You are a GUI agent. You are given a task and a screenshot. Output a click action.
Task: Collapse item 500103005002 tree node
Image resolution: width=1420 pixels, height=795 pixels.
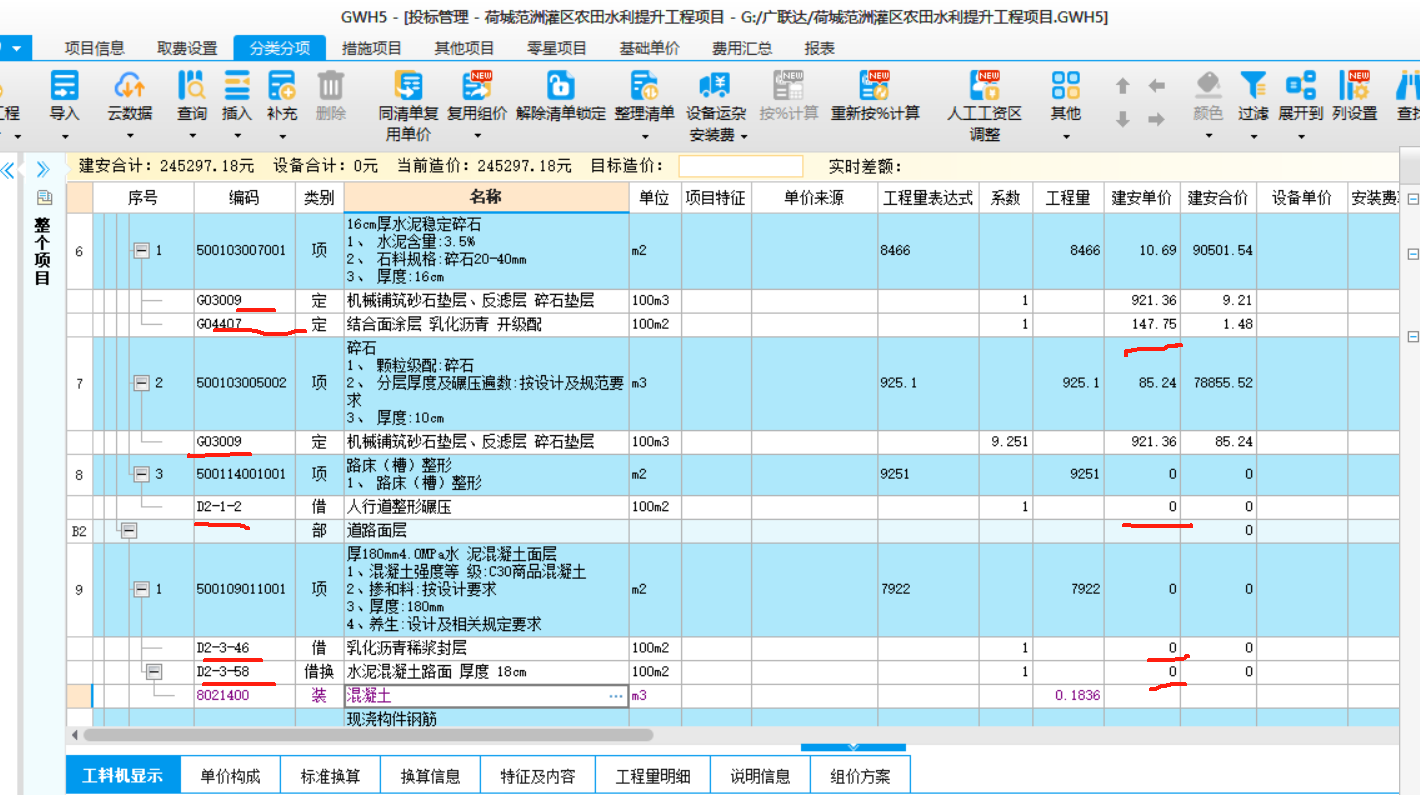click(x=141, y=383)
